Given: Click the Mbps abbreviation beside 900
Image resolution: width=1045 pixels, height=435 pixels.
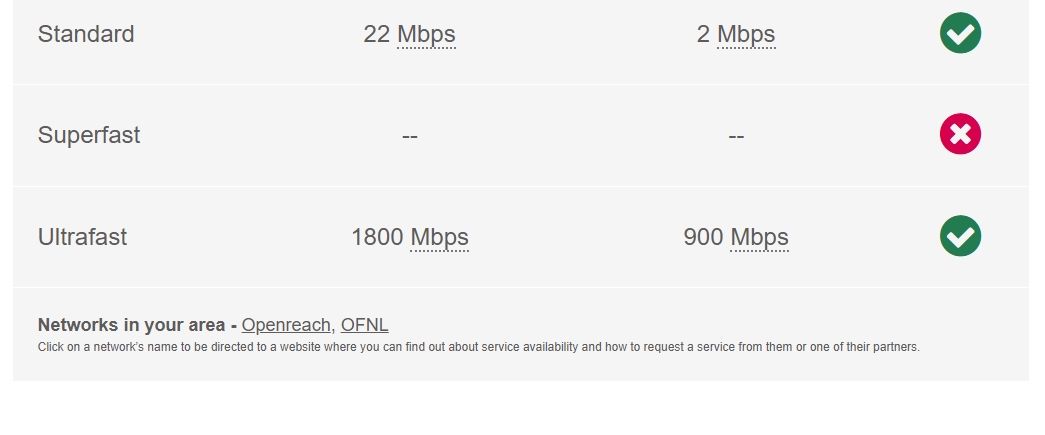Looking at the screenshot, I should coord(759,238).
